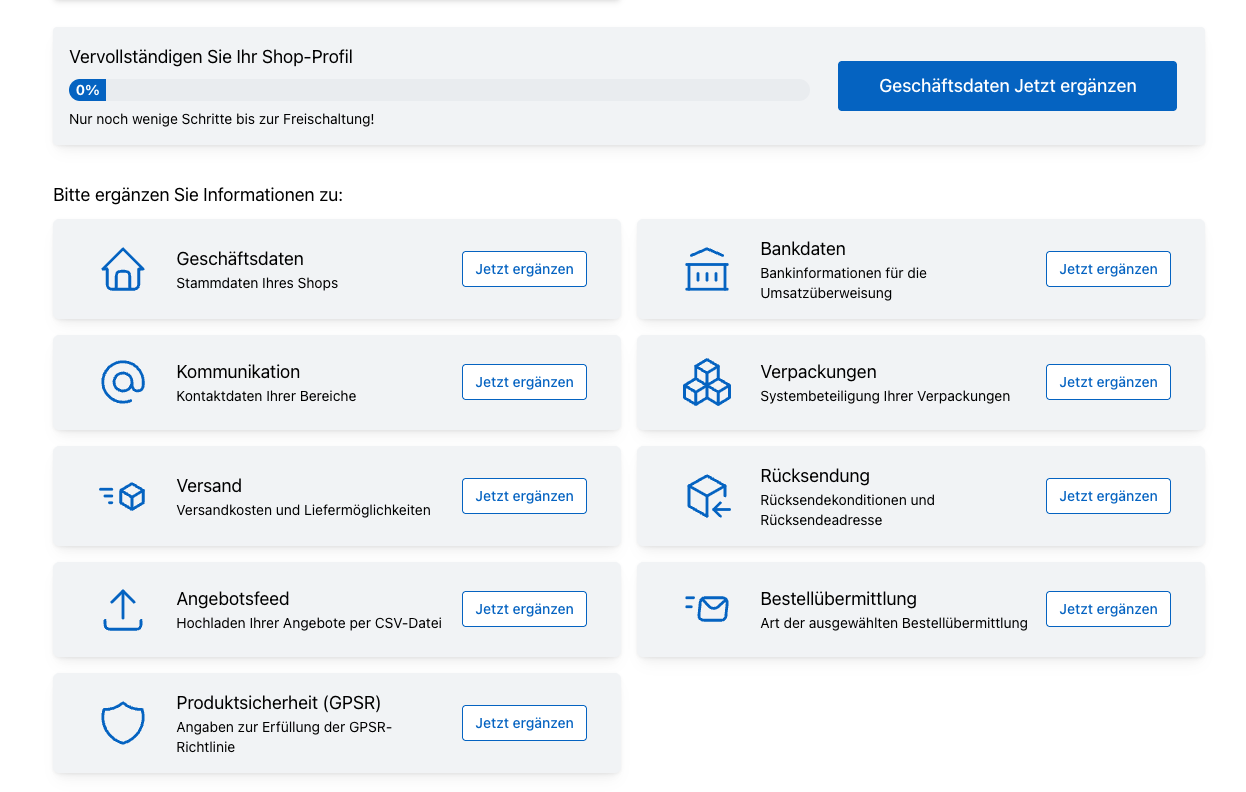The width and height of the screenshot is (1246, 792).
Task: Click Jetzt ergänzen beside Angebotsfeed
Action: [x=524, y=609]
